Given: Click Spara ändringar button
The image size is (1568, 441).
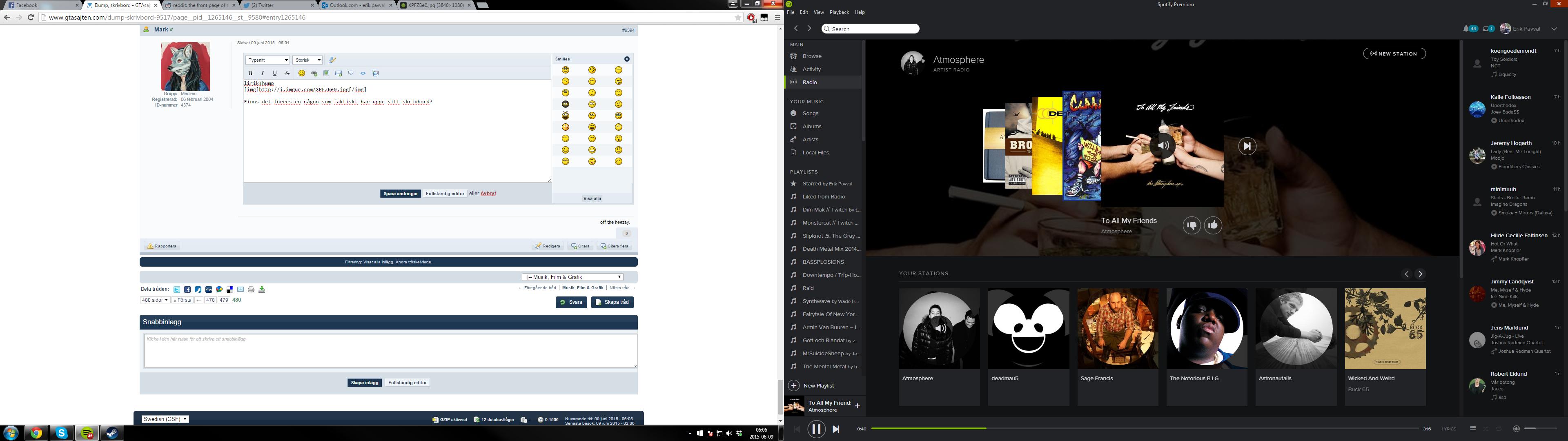Looking at the screenshot, I should pos(401,194).
